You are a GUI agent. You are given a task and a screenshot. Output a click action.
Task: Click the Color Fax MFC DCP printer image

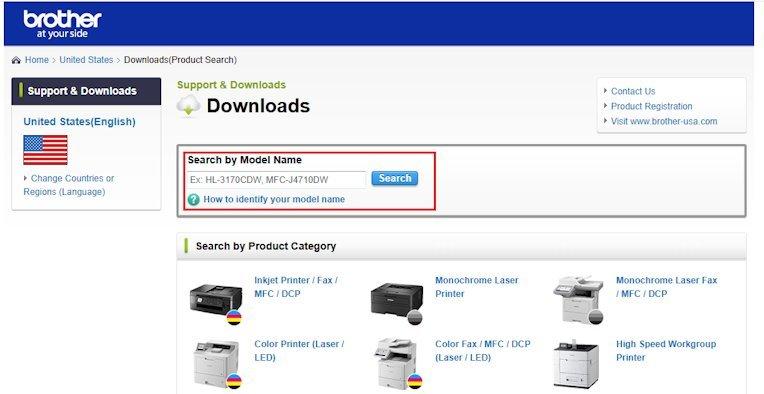398,364
